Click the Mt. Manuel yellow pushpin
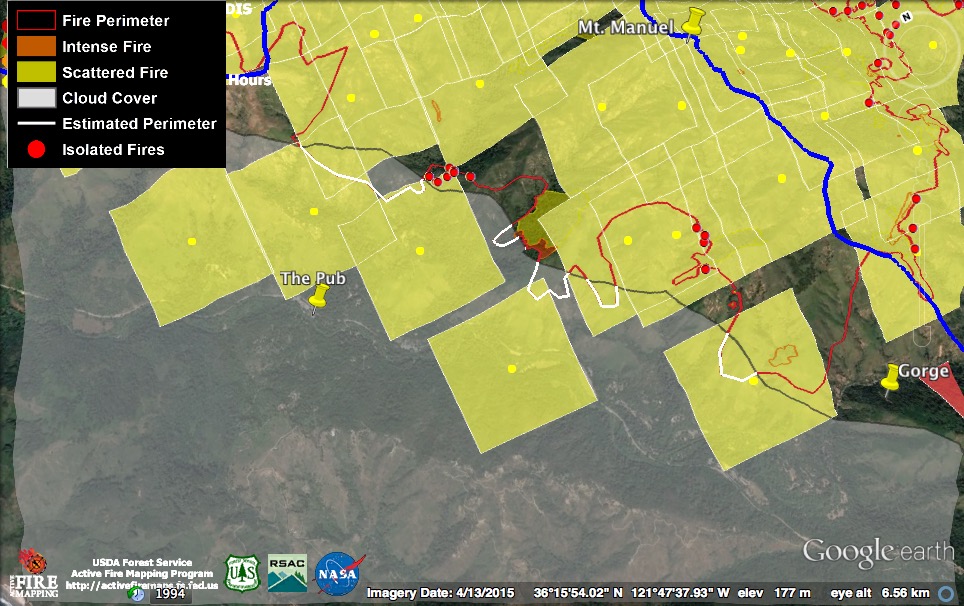964x606 pixels. (x=692, y=22)
